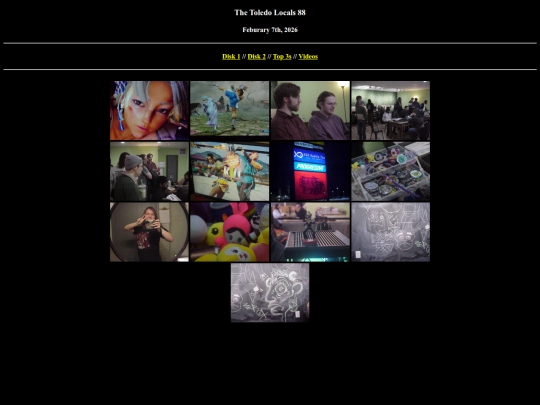540x405 pixels.
Task: Open the bottom centered chalkboard drawing thumbnail
Action: 270,293
